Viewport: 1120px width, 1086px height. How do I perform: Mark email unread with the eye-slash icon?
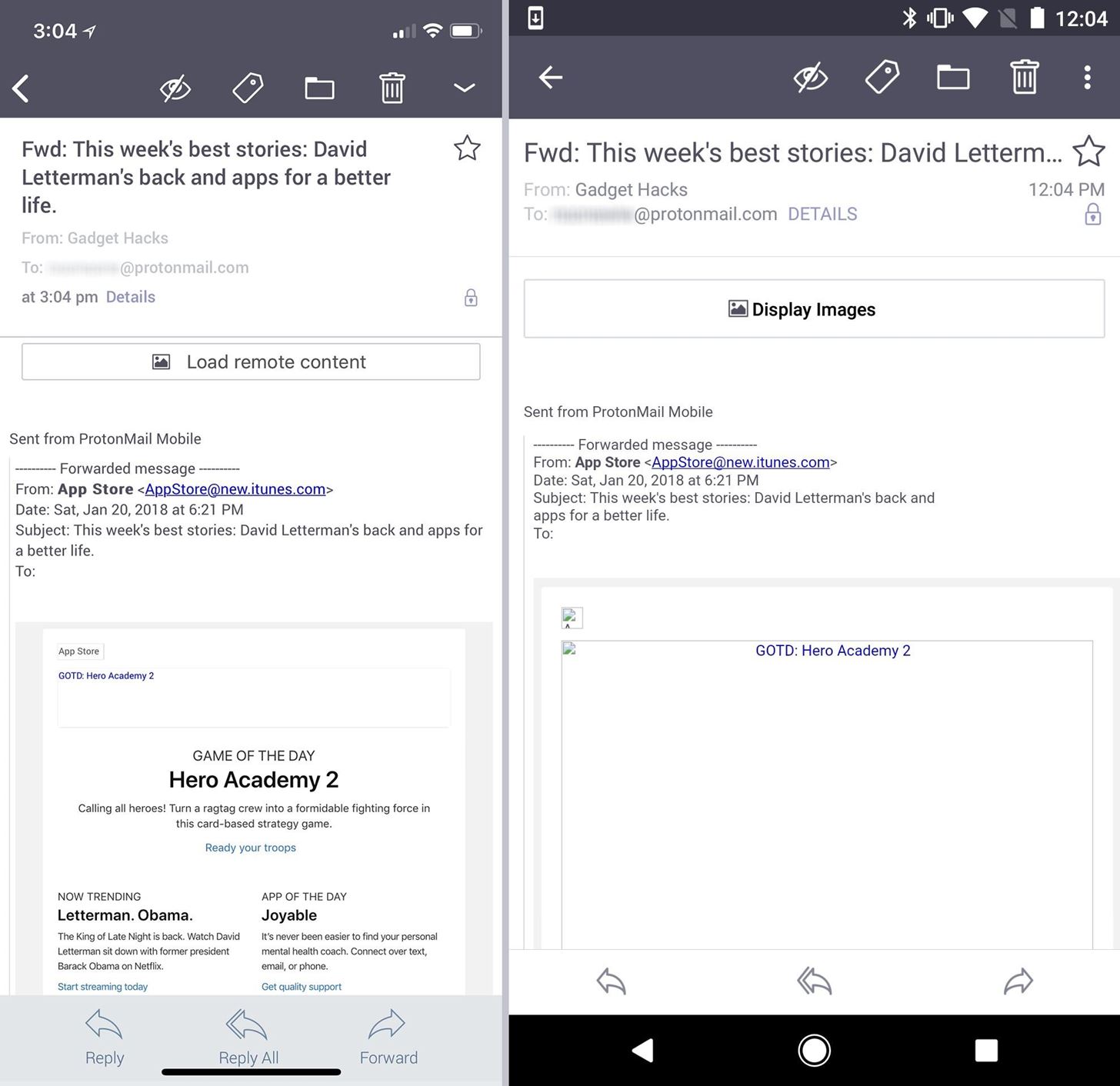(175, 88)
